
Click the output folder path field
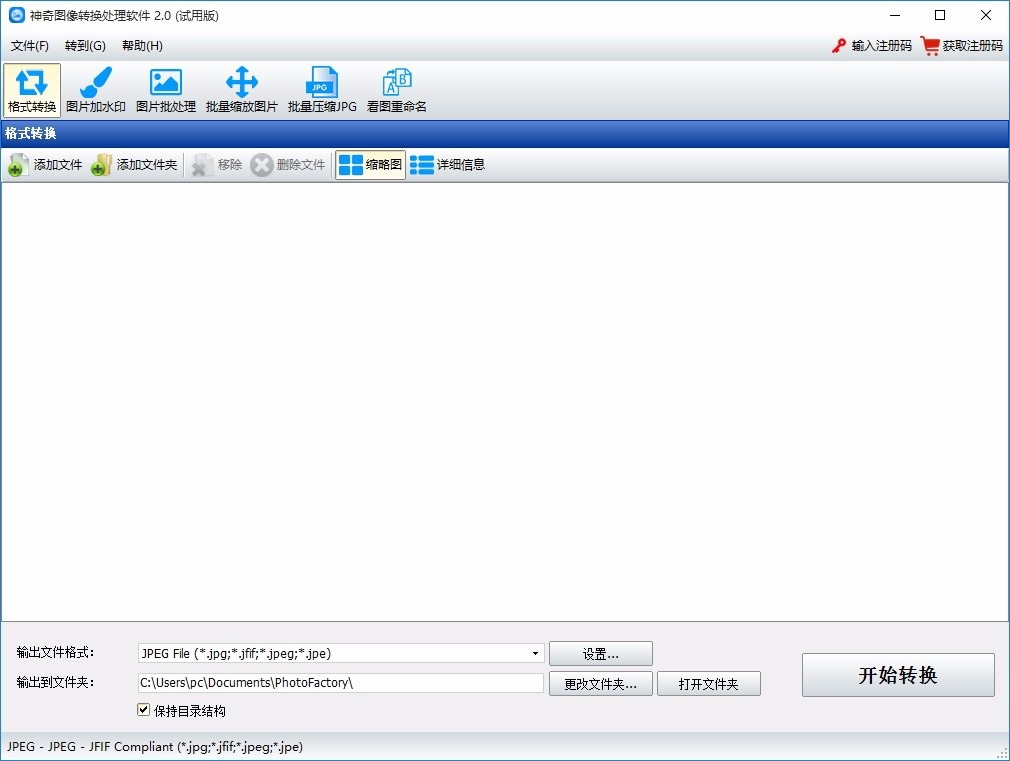[340, 683]
